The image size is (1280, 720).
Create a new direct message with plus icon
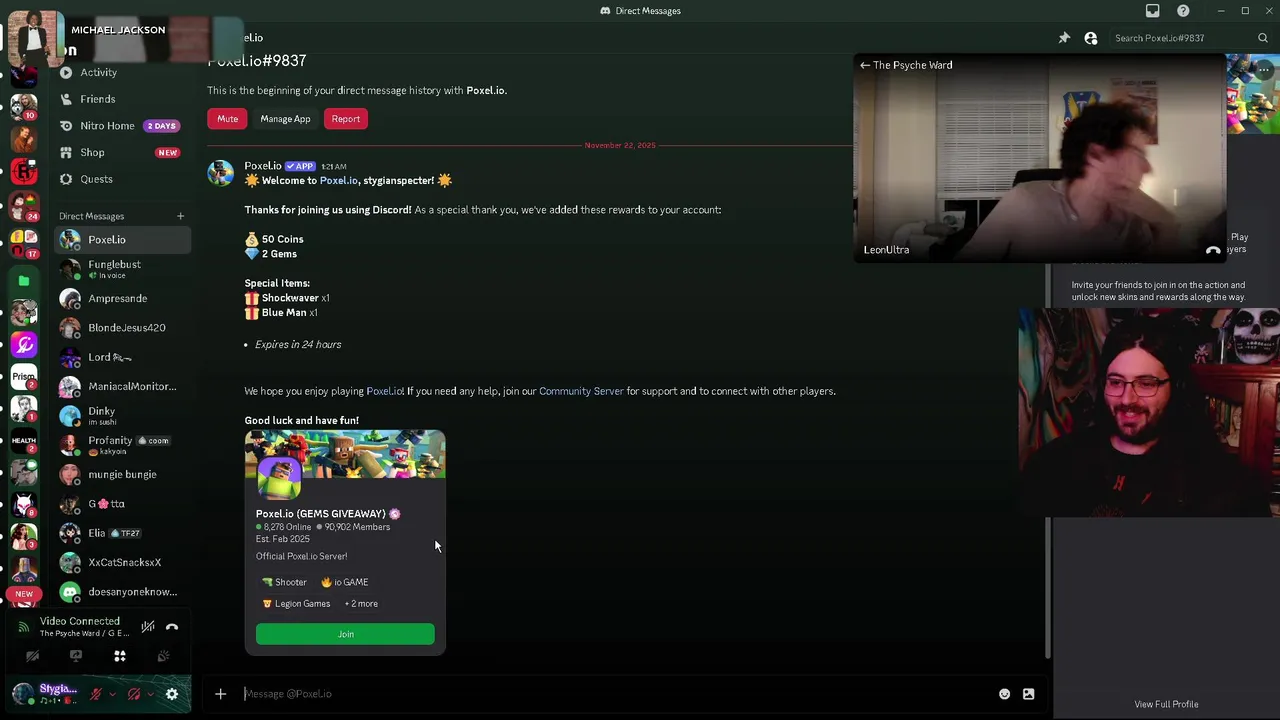click(180, 216)
